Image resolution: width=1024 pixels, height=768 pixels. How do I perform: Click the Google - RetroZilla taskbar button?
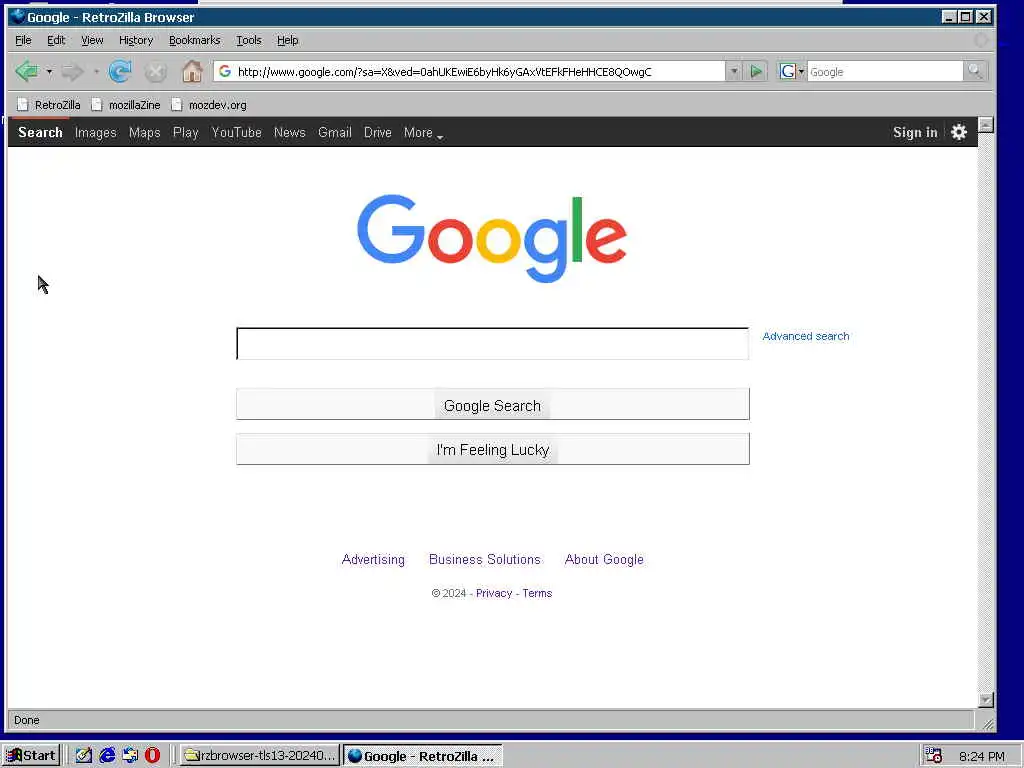[423, 756]
